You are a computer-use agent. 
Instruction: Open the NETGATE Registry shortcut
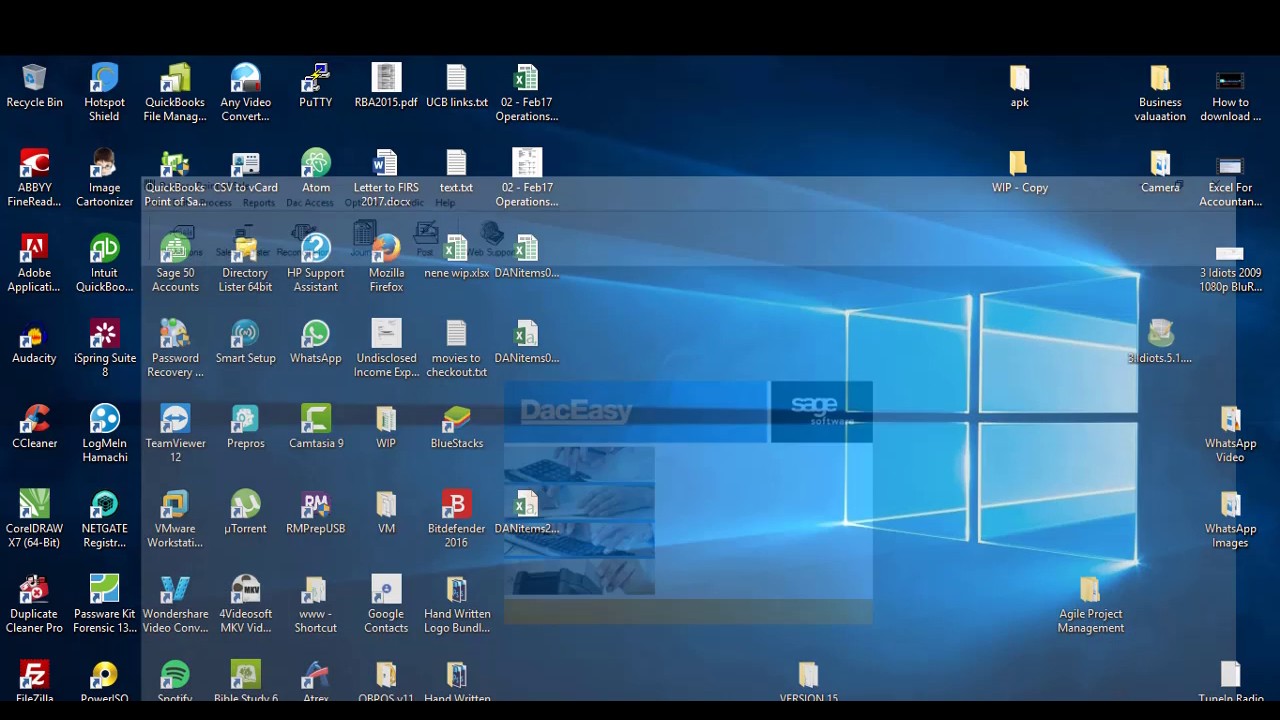click(104, 519)
